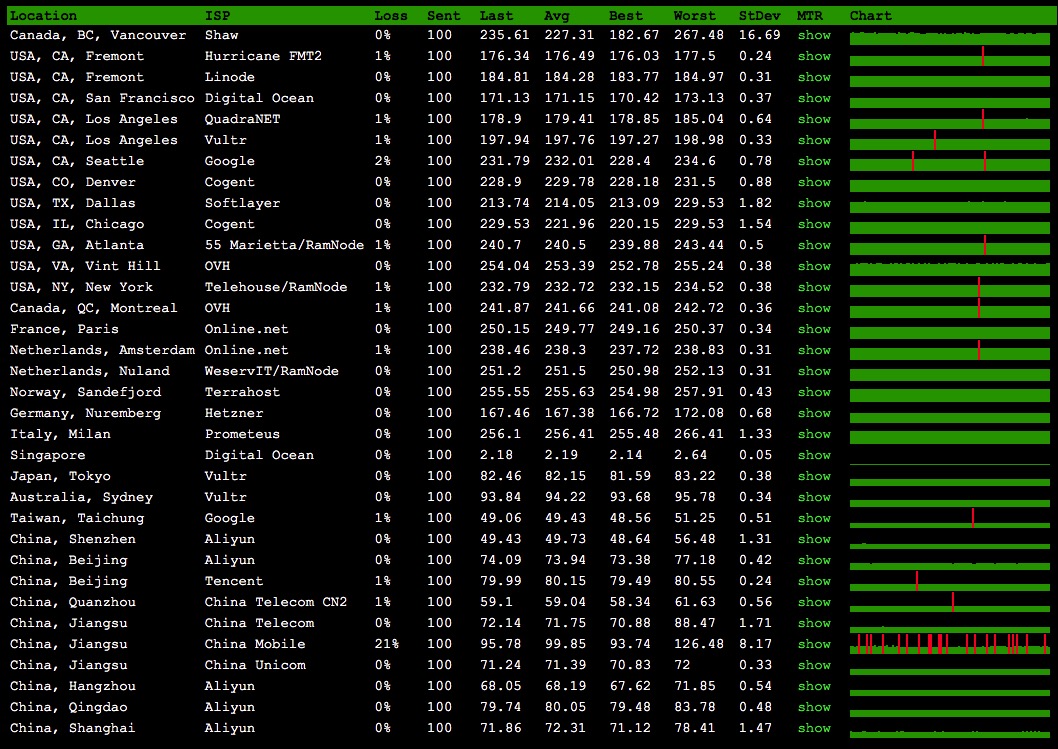This screenshot has height=749, width=1058.
Task: Show MTR for Quanzhou China Telecom CN2
Action: 814,602
